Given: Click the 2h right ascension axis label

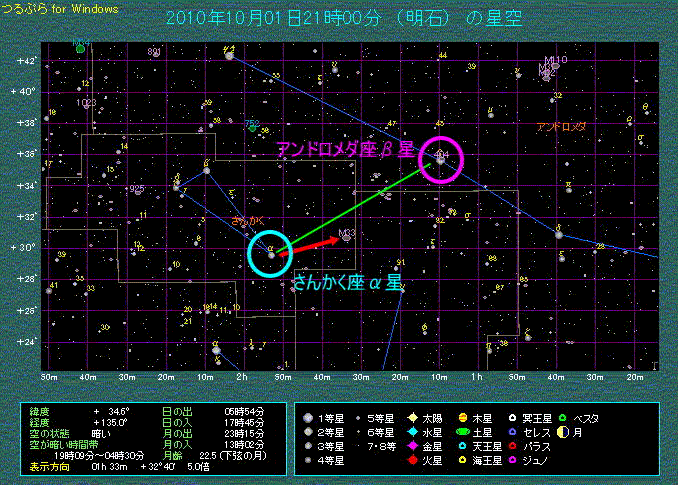Looking at the screenshot, I should [243, 377].
